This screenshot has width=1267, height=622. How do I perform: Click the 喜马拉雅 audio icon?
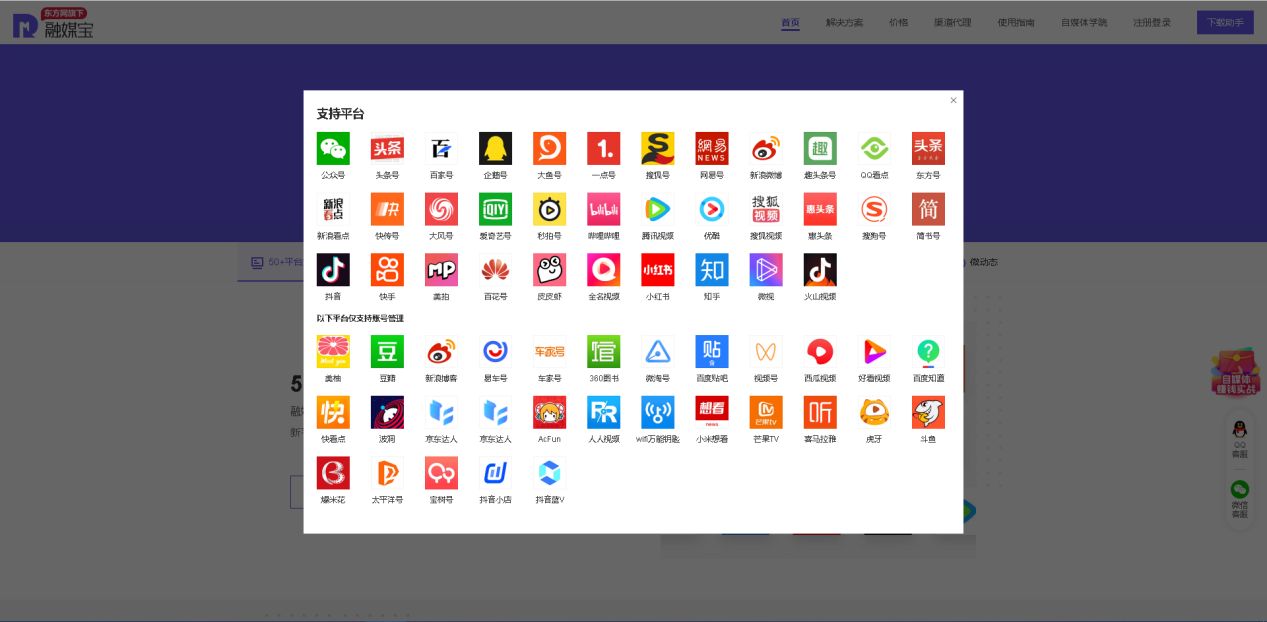(x=820, y=412)
